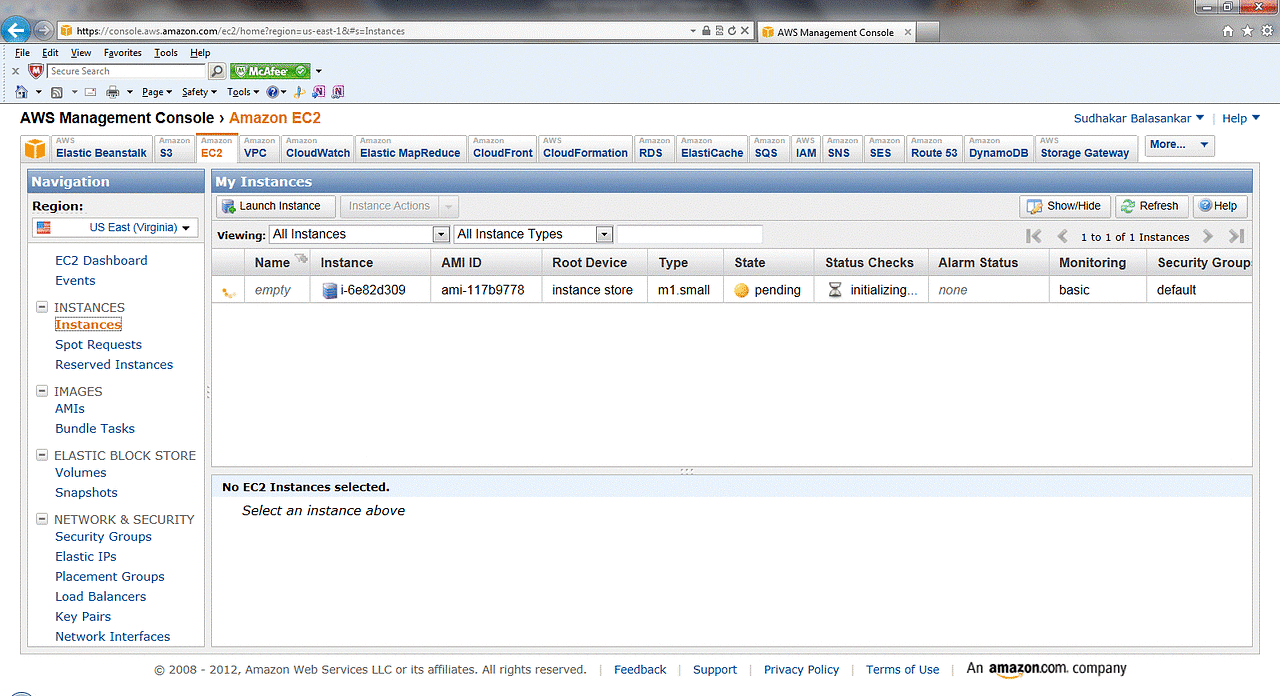
Task: Click the stop loading X in address bar
Action: tap(747, 31)
